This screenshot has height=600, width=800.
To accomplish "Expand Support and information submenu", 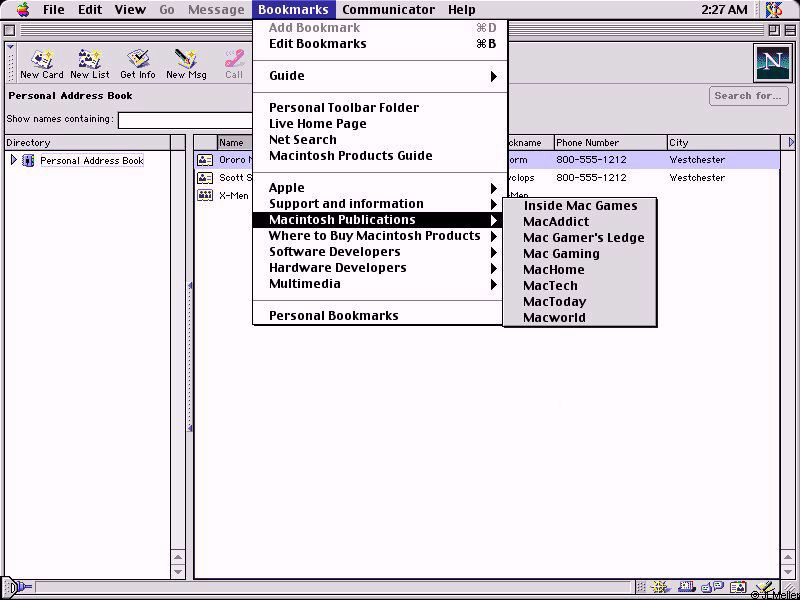I will (x=493, y=204).
